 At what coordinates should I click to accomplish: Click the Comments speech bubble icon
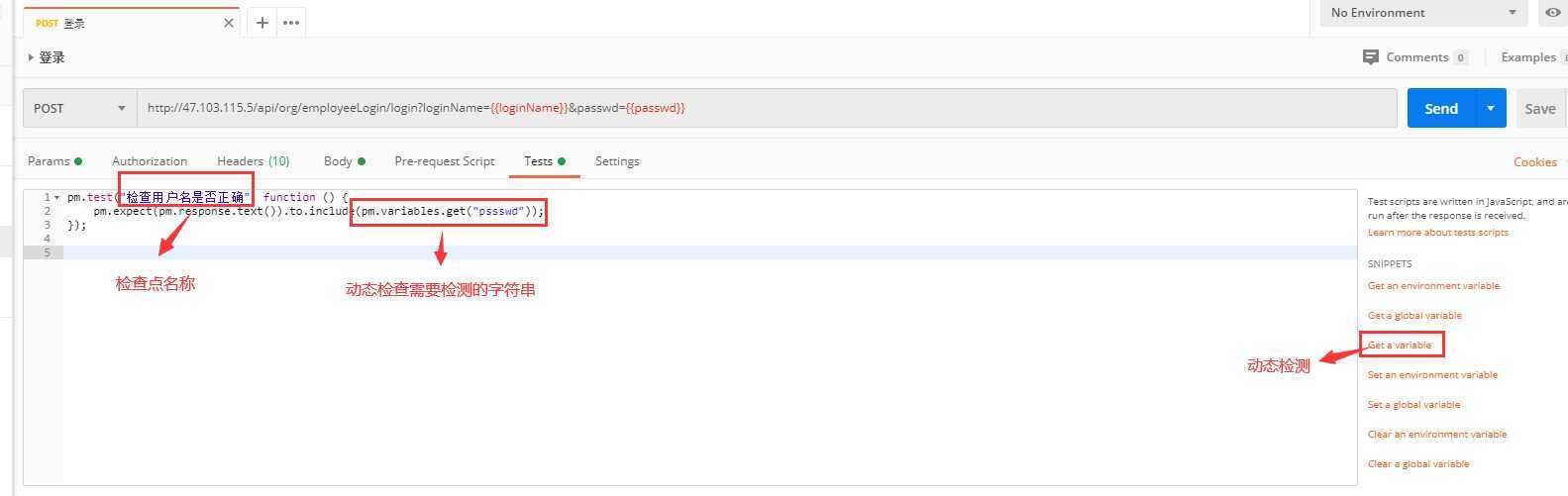click(1371, 57)
